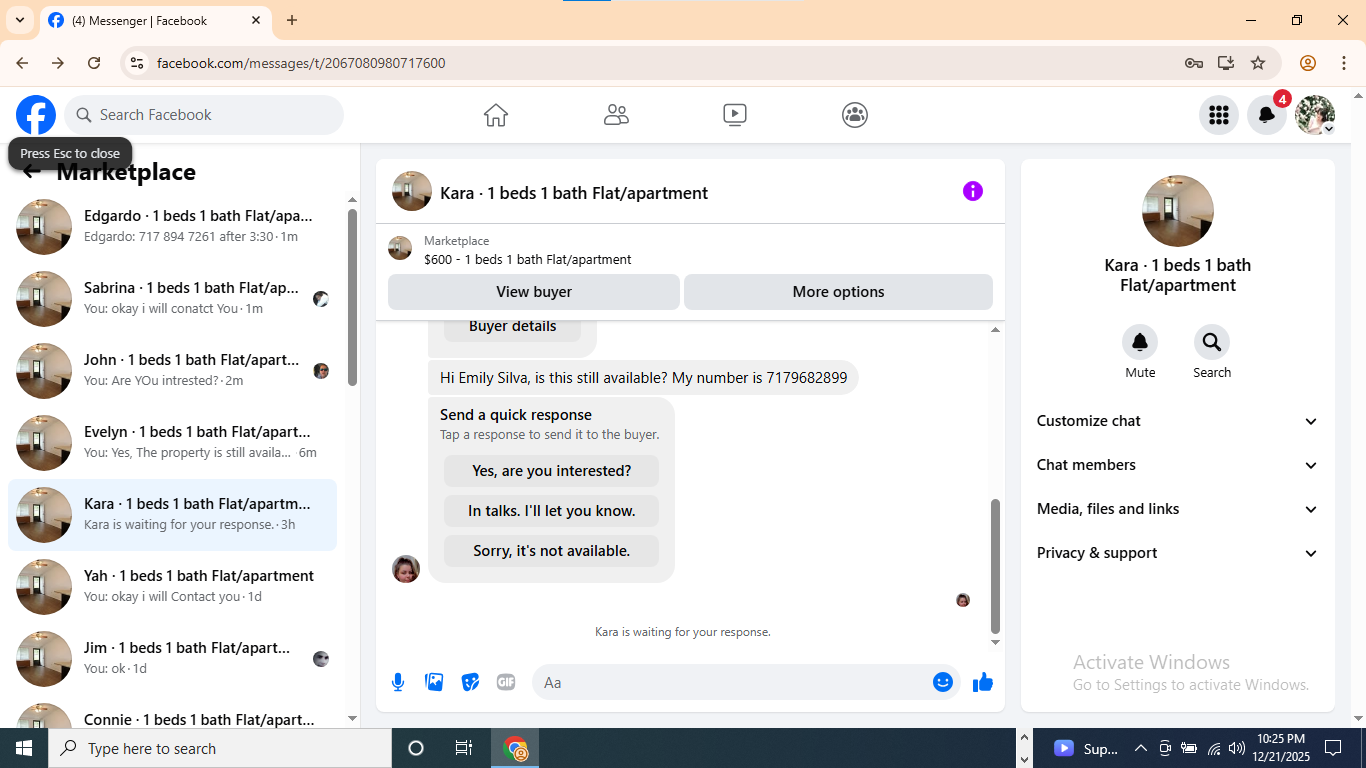Click View buyer button
The height and width of the screenshot is (768, 1366).
[534, 292]
